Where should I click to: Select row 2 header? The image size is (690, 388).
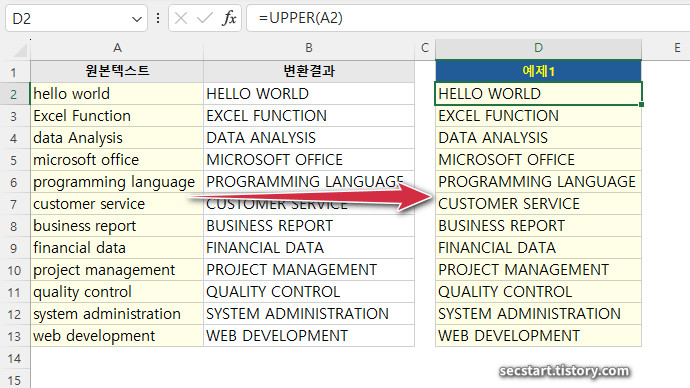pos(14,94)
